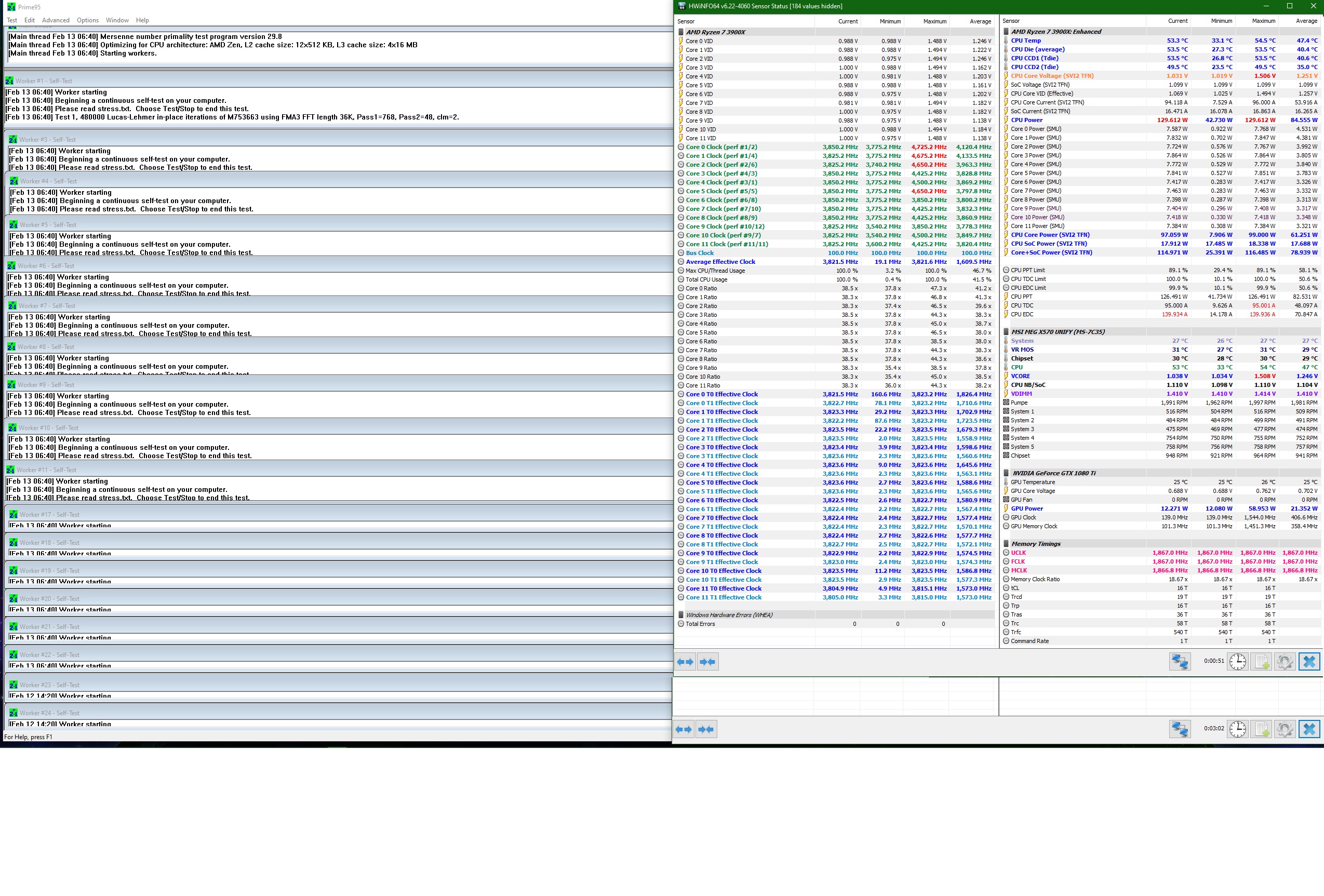Open Prime95 Options menu
The height and width of the screenshot is (896, 1324).
[x=88, y=20]
